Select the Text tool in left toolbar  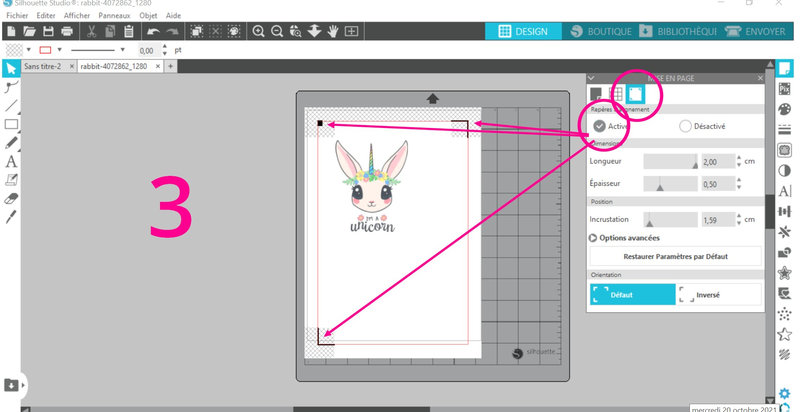point(11,161)
